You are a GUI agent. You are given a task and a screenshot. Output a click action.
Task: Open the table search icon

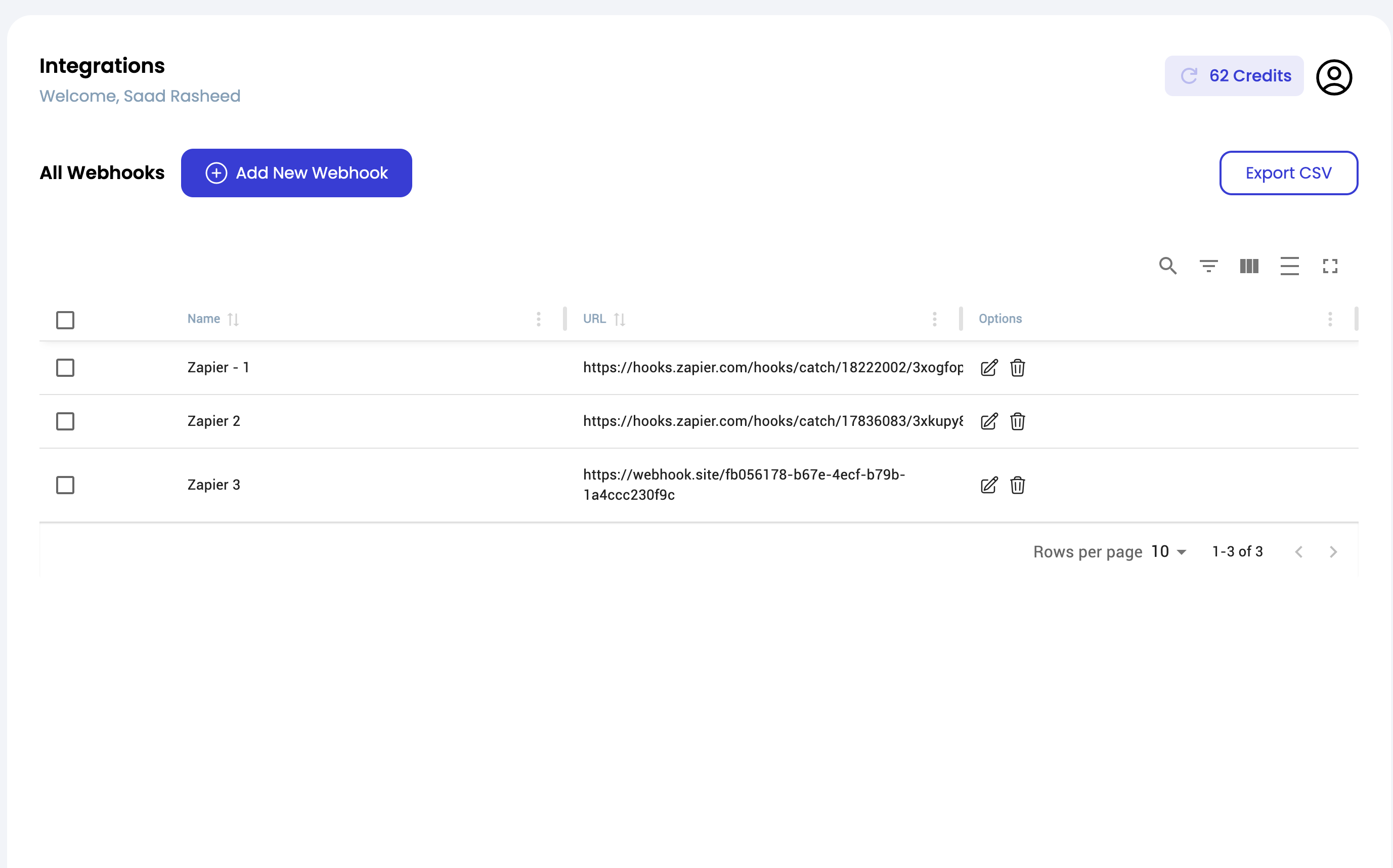point(1167,266)
